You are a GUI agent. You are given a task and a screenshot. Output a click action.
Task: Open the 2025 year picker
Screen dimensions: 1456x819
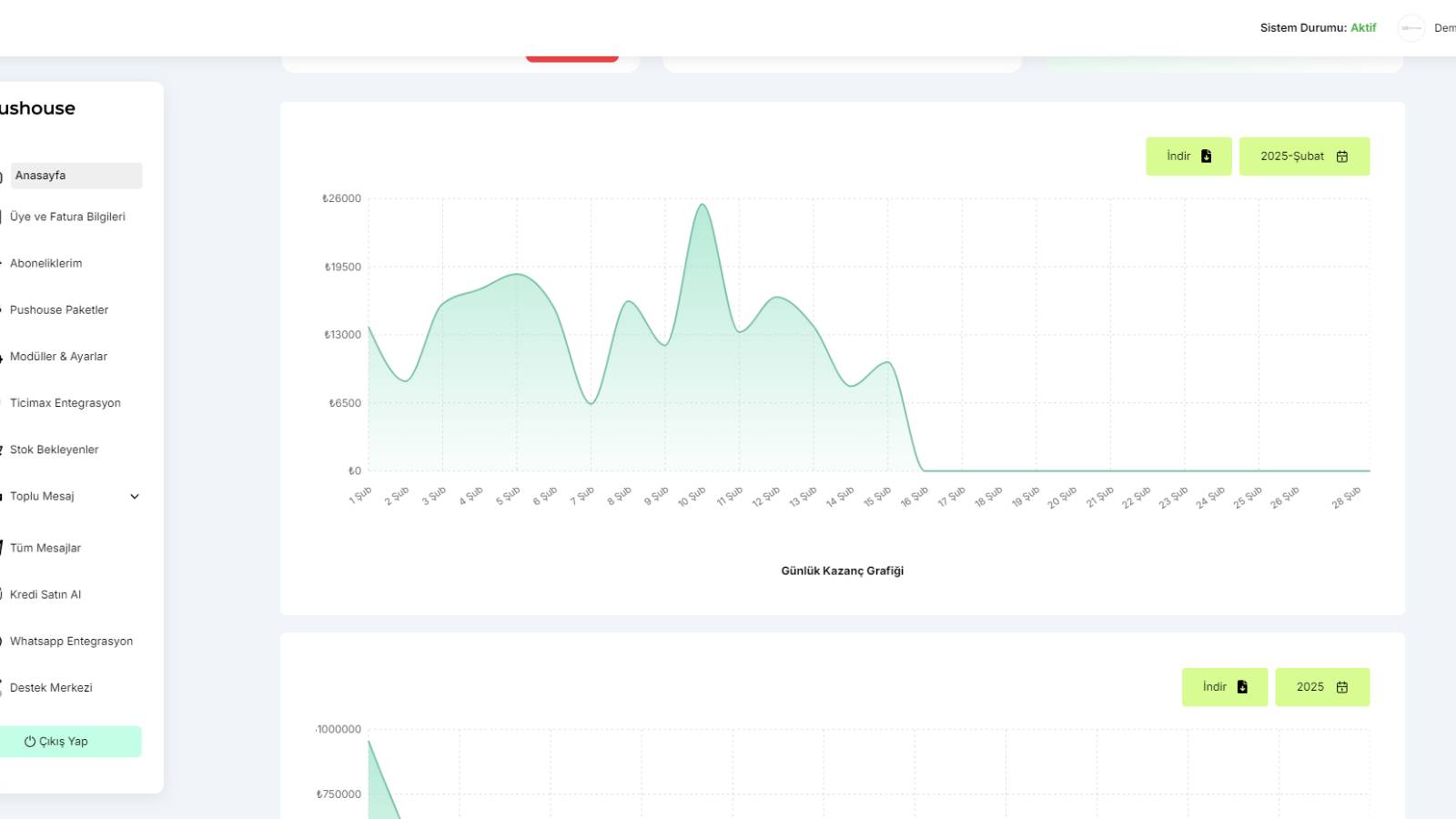point(1322,687)
